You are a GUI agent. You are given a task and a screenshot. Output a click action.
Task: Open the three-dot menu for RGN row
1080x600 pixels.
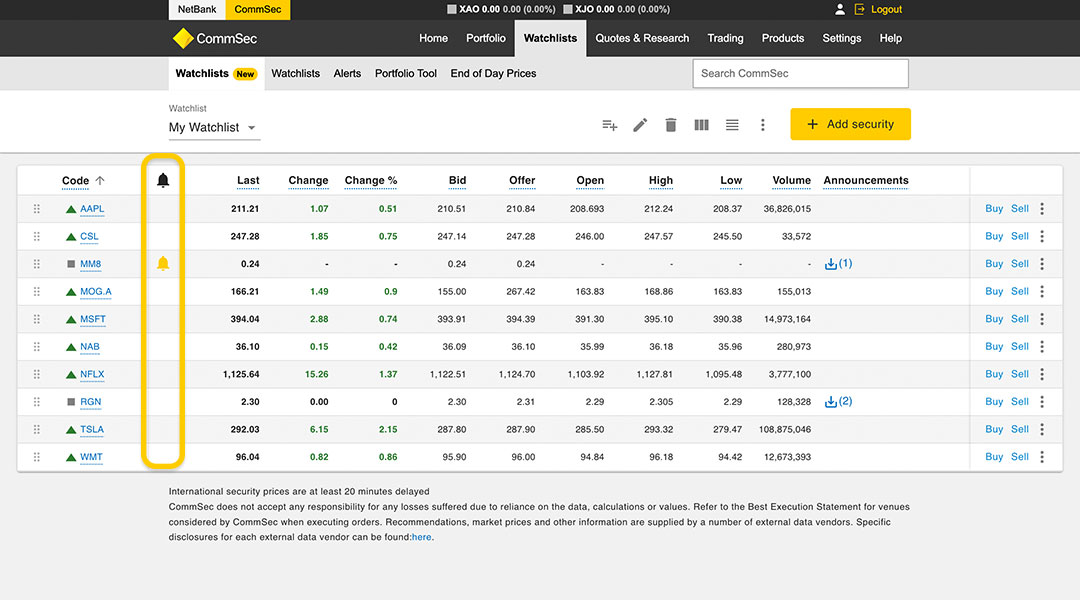tap(1042, 402)
